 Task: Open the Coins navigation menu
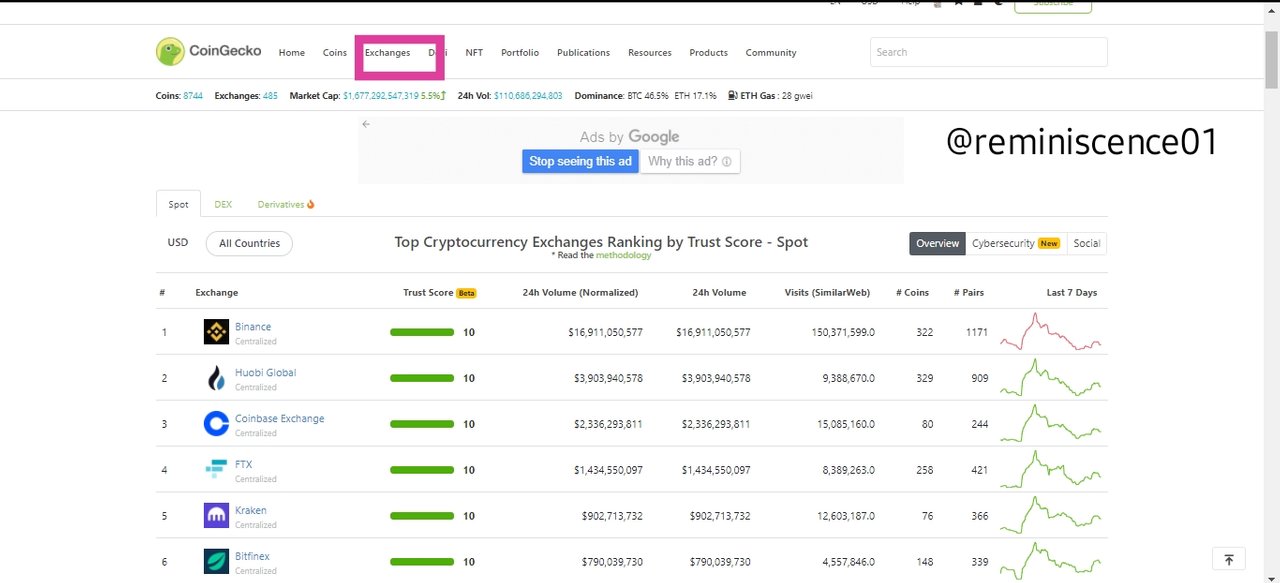point(335,53)
